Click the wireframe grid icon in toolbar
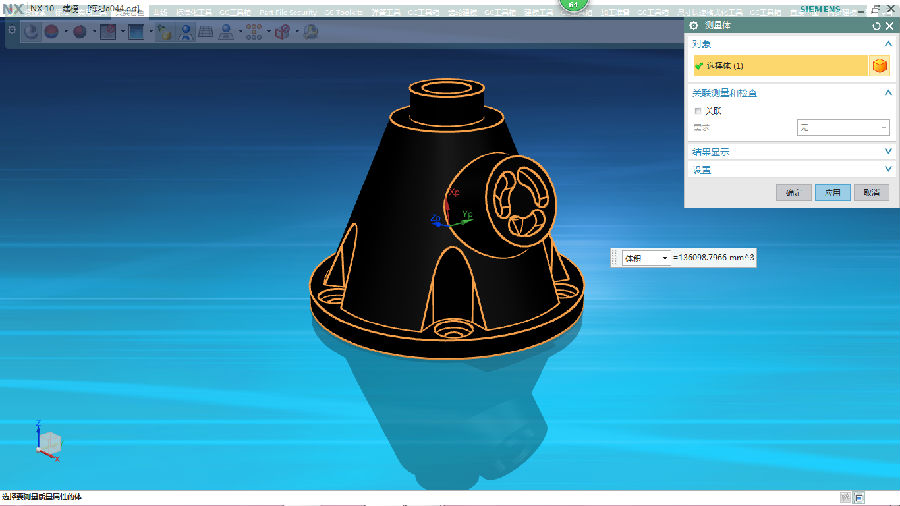Screen dimensions: 900x506 point(205,32)
